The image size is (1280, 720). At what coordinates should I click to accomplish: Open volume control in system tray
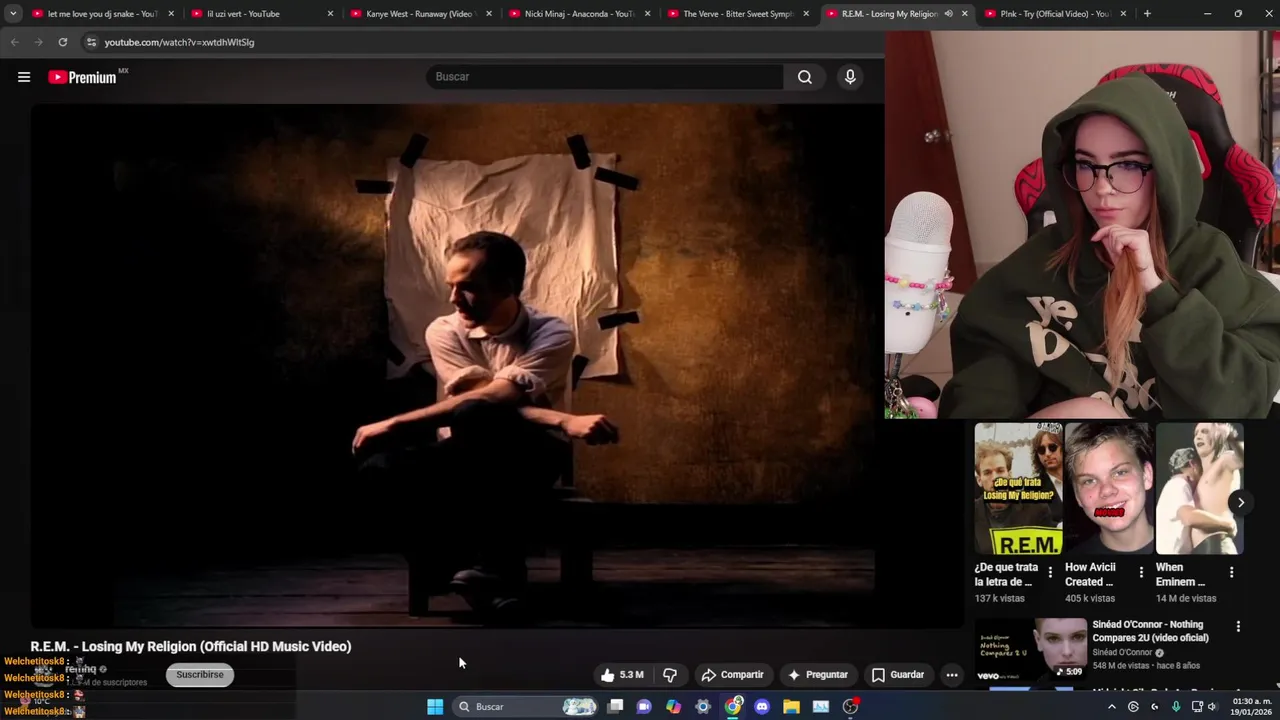tap(1212, 707)
